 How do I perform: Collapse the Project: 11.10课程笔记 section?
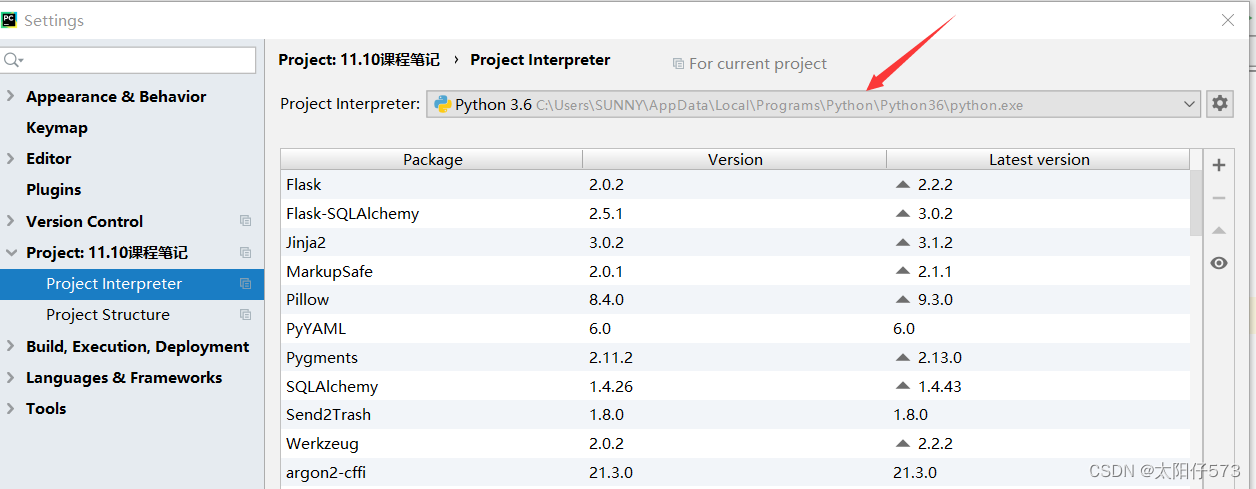click(11, 253)
